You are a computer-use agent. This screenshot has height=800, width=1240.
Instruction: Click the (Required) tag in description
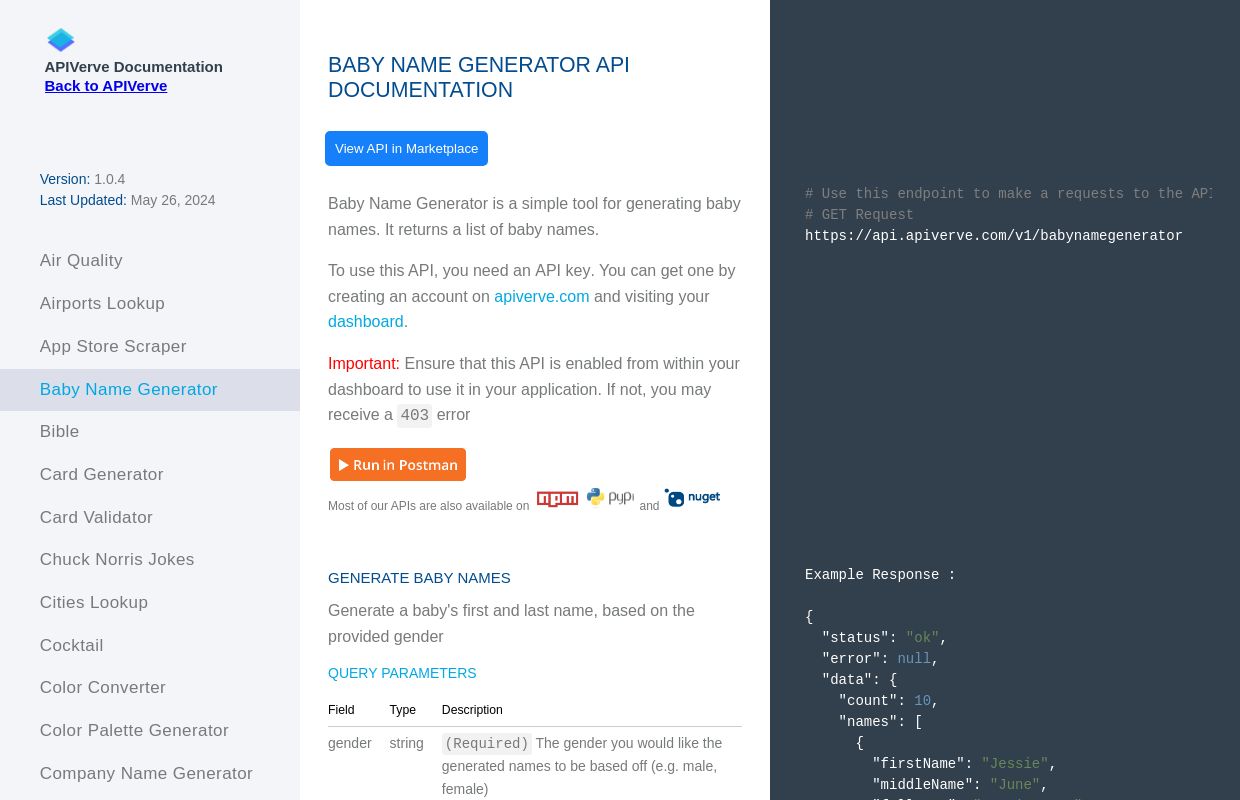[486, 743]
